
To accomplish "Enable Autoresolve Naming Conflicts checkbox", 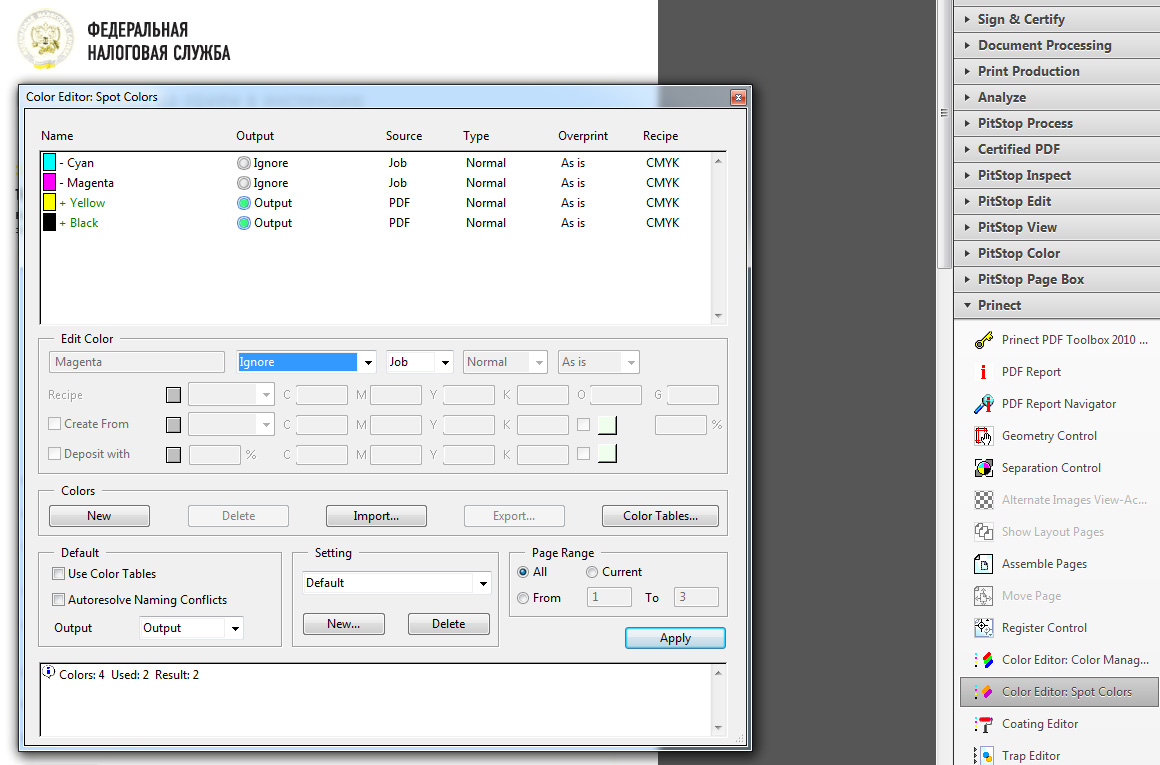I will pos(58,599).
